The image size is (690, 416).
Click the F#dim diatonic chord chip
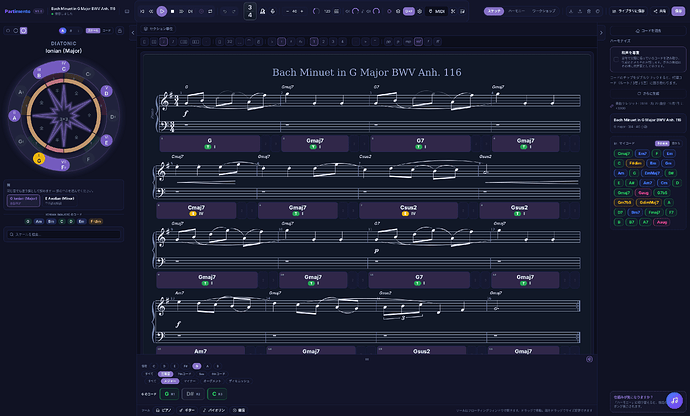96,221
